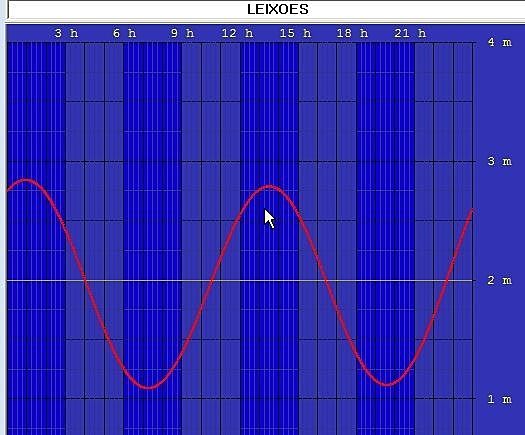Click the 12 h time label
The height and width of the screenshot is (435, 525).
click(237, 33)
